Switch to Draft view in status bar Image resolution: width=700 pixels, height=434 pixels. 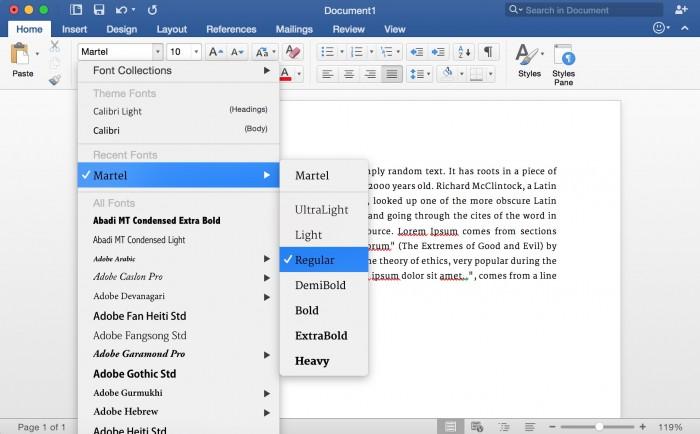[530, 427]
